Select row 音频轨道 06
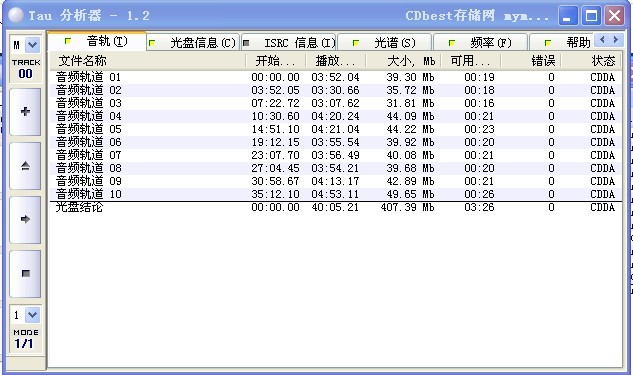Viewport: 633px width, 375px height. [335, 142]
